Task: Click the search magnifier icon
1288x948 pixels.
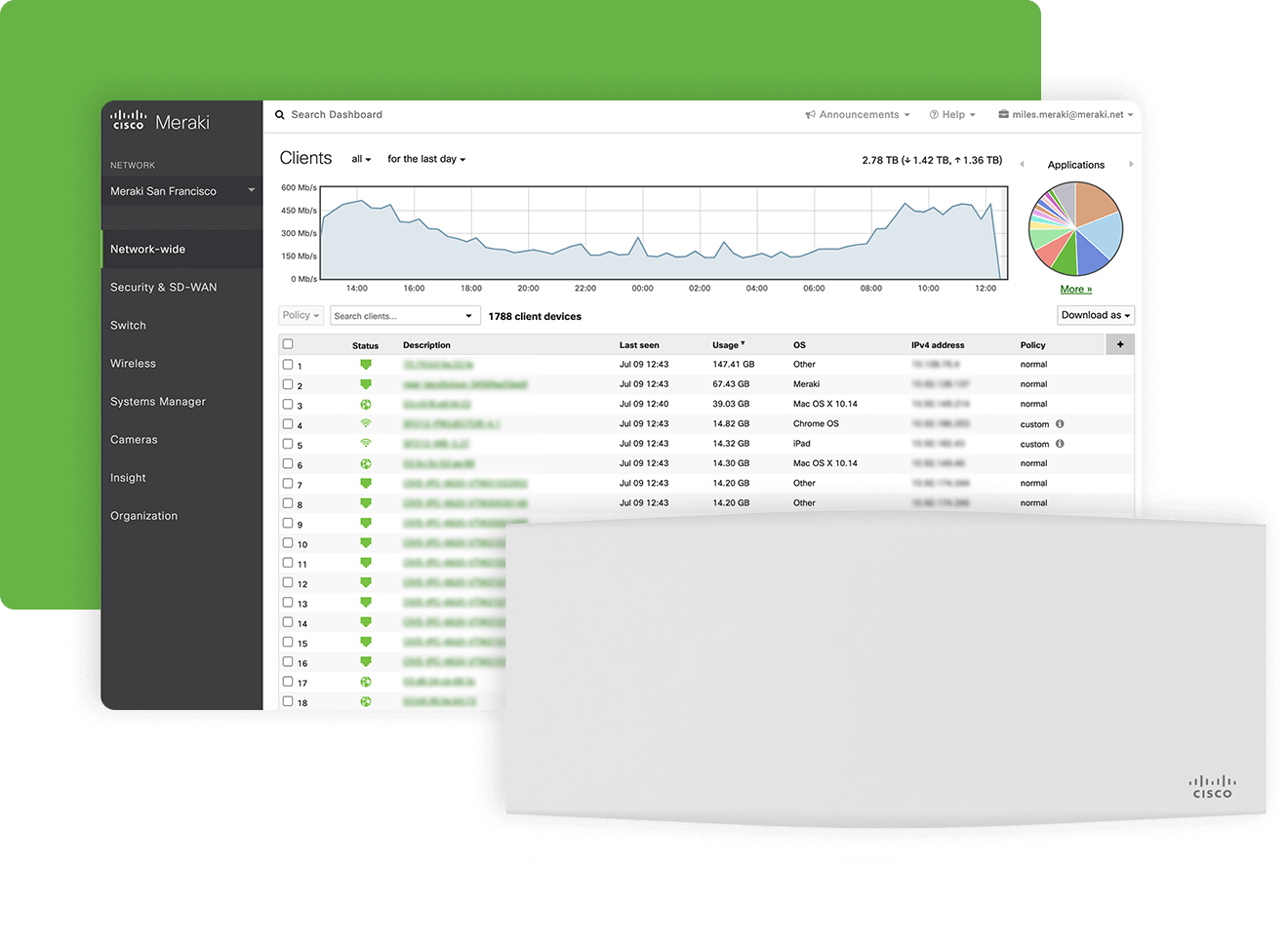Action: [280, 115]
